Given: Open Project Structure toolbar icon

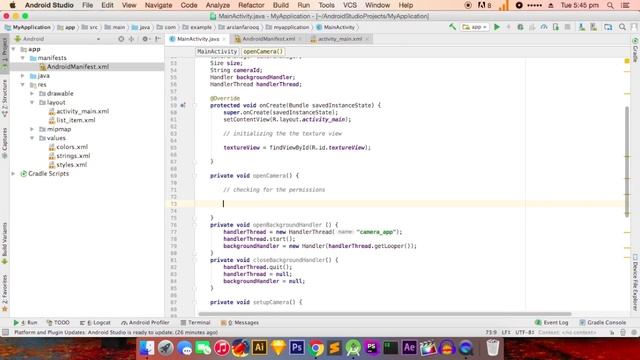Looking at the screenshot, I should click(608, 27).
